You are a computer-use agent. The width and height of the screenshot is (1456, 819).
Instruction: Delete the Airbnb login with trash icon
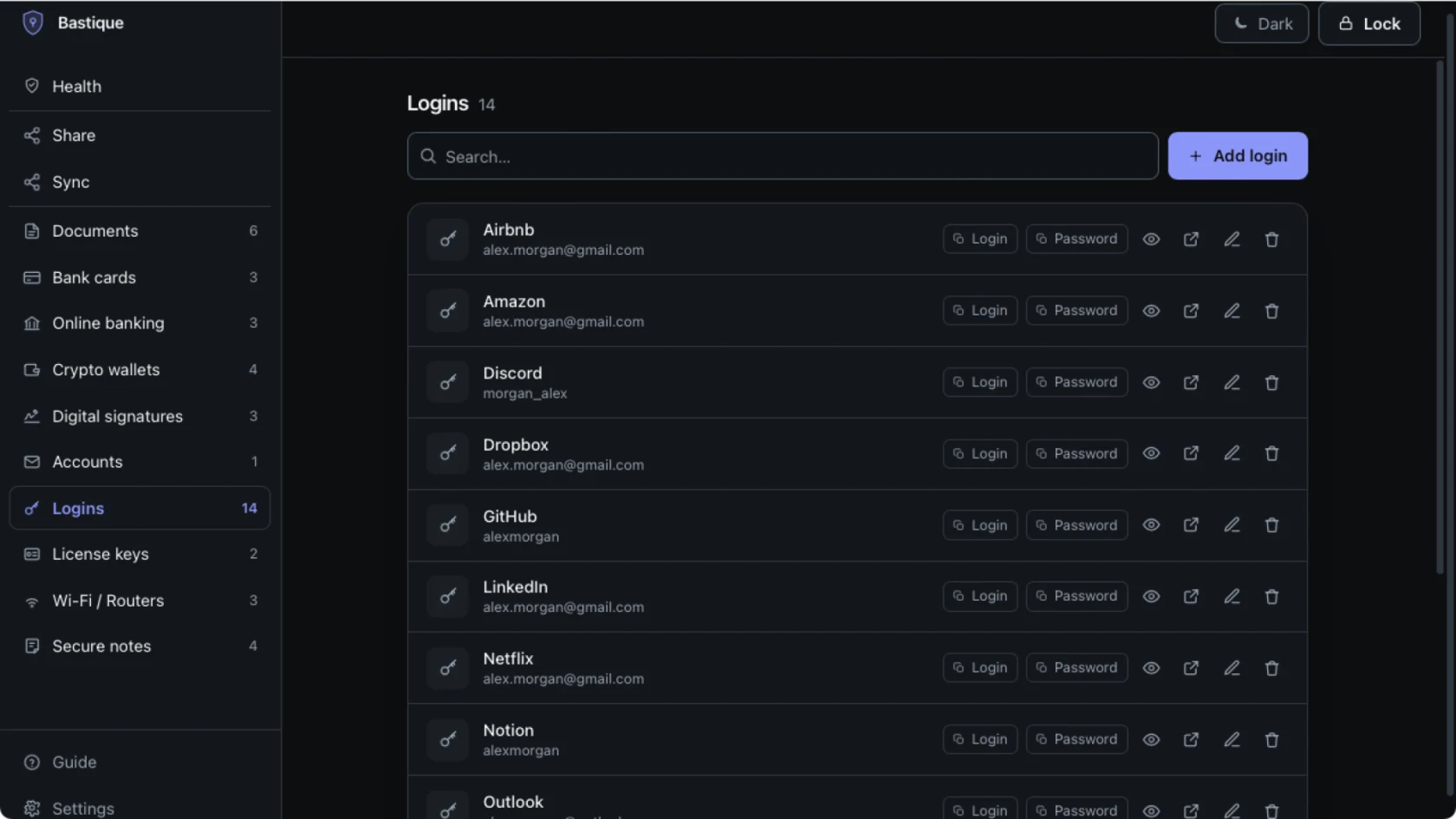pyautogui.click(x=1271, y=239)
